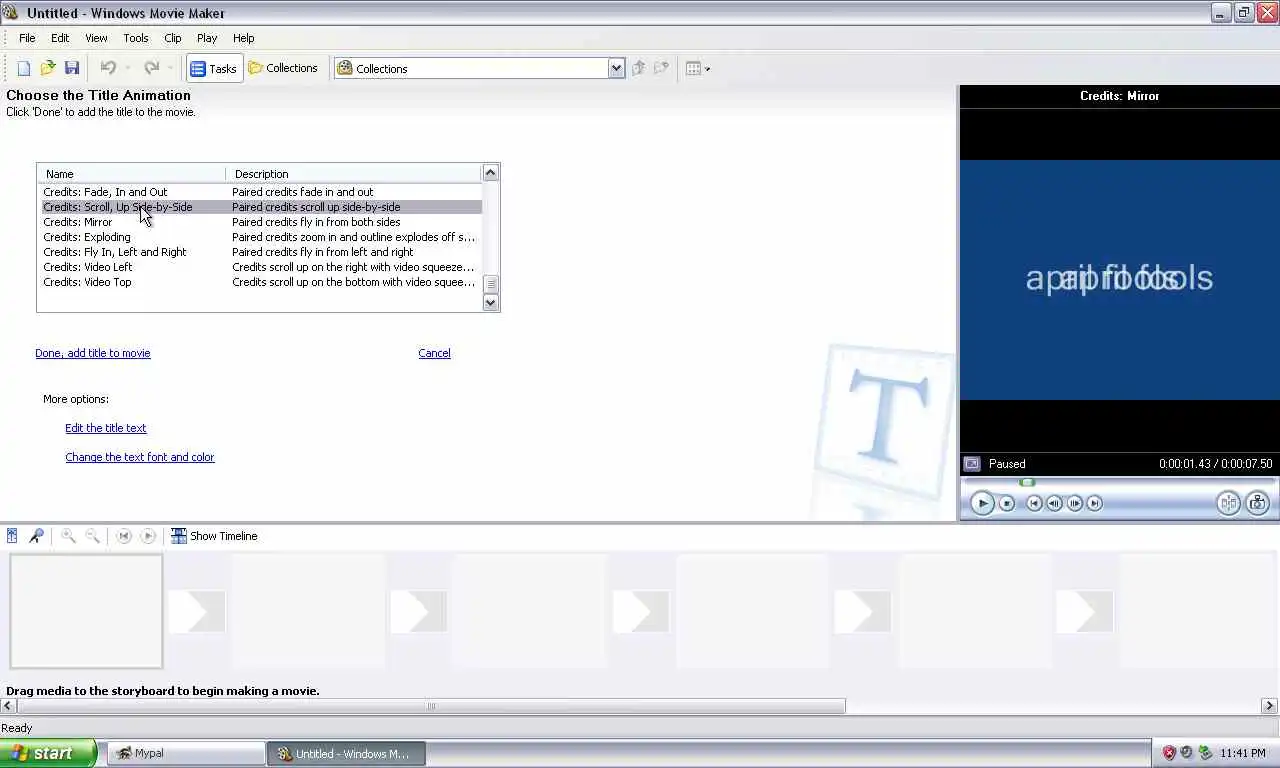1280x768 pixels.
Task: Step to the previous frame
Action: (1054, 504)
